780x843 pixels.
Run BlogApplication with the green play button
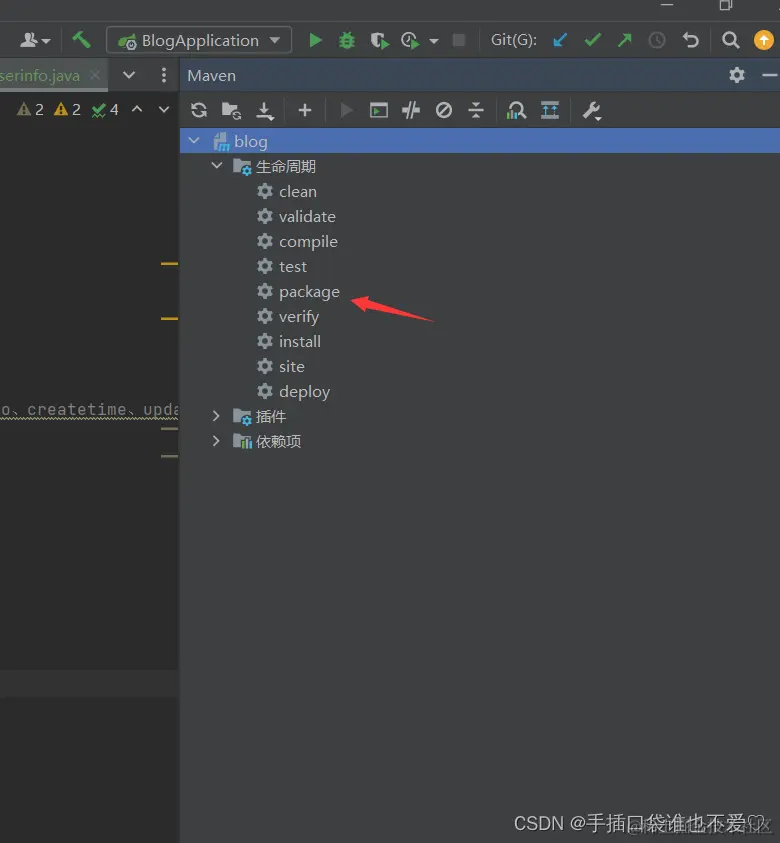tap(315, 40)
